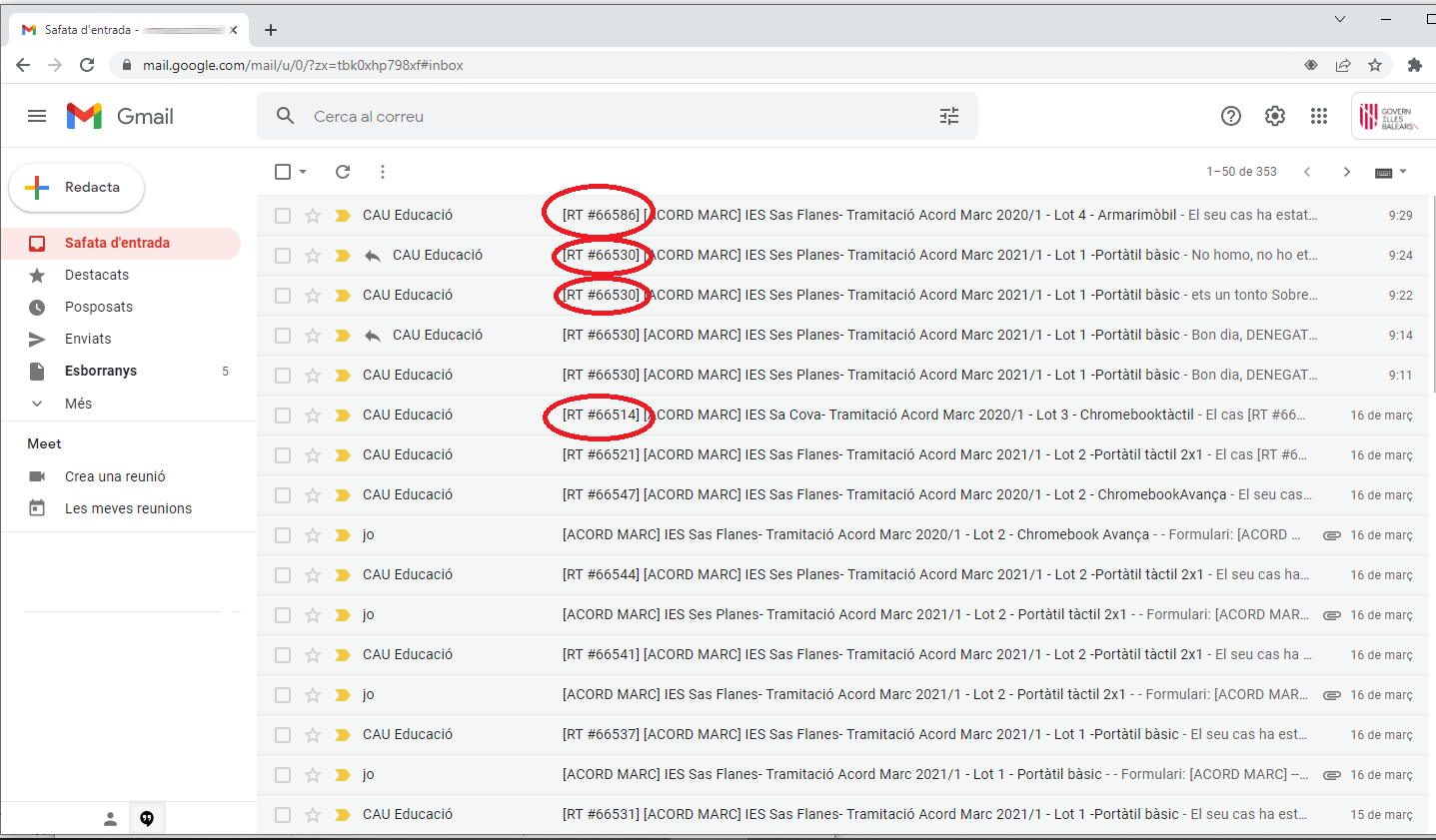1436x840 pixels.
Task: Click the Cerca al correu search field
Action: click(x=600, y=116)
